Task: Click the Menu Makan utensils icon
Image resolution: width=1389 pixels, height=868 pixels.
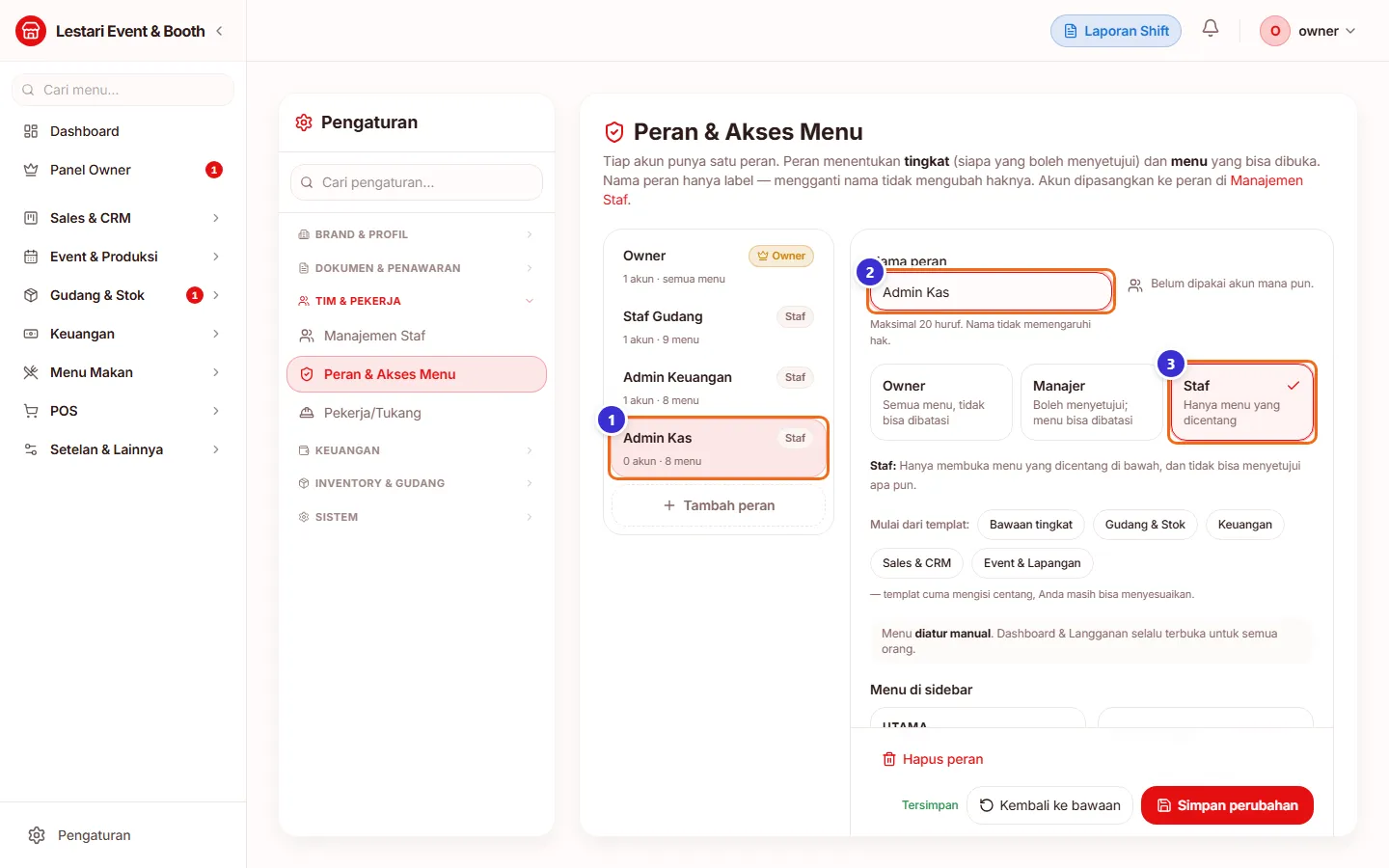Action: tap(31, 372)
